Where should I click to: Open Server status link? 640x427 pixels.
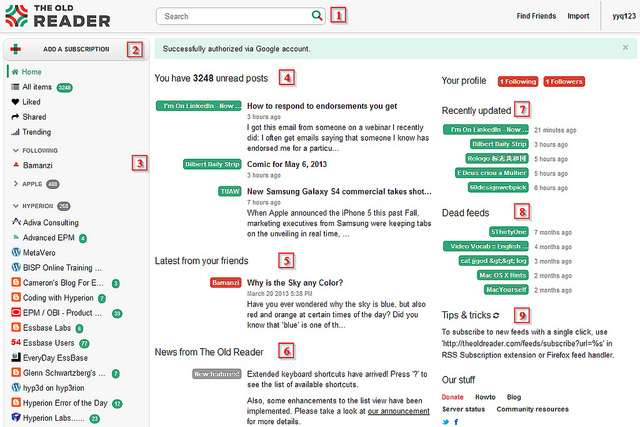coord(464,409)
